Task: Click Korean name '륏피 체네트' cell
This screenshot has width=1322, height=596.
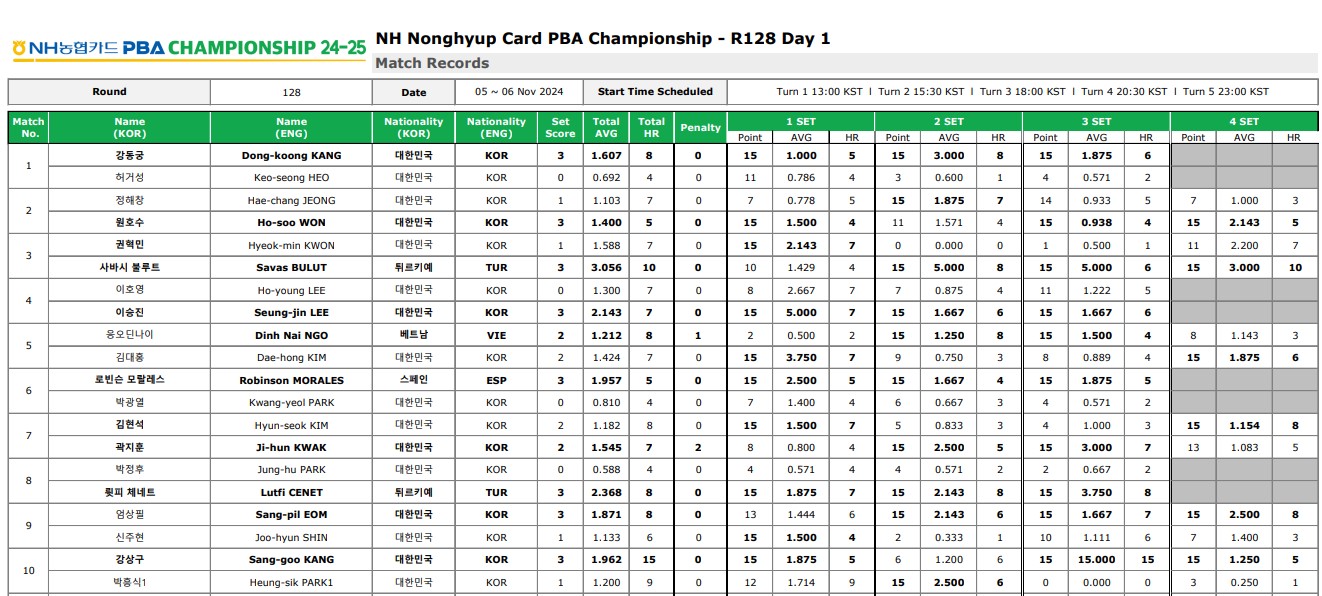Action: pos(129,492)
